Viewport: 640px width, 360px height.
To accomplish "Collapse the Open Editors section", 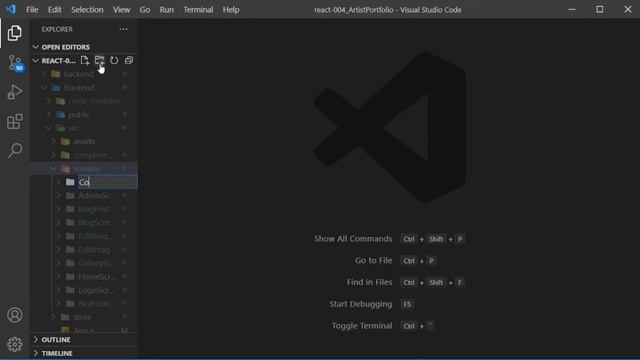I will pos(84,47).
